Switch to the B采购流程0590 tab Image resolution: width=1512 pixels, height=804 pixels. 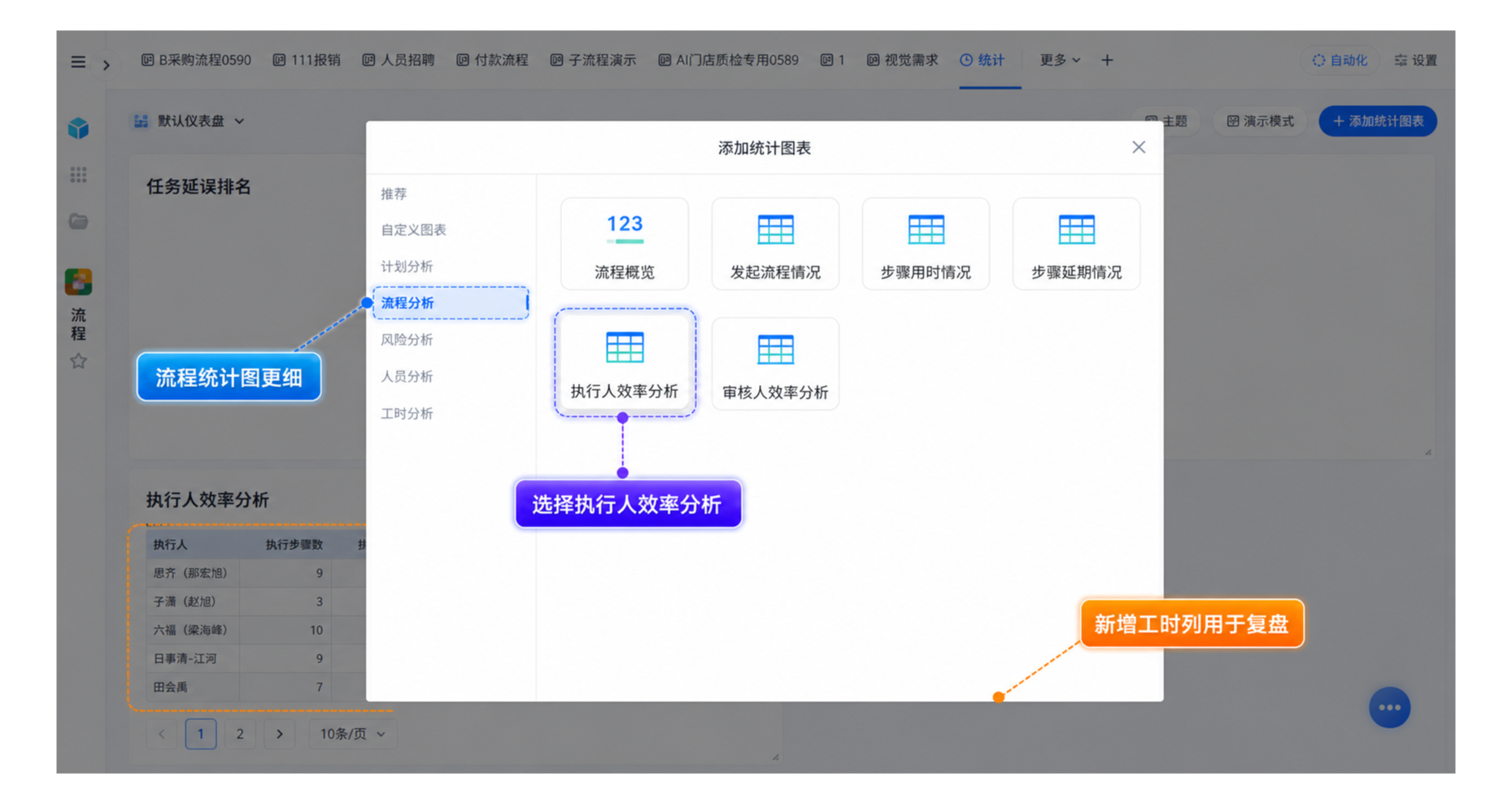click(196, 60)
